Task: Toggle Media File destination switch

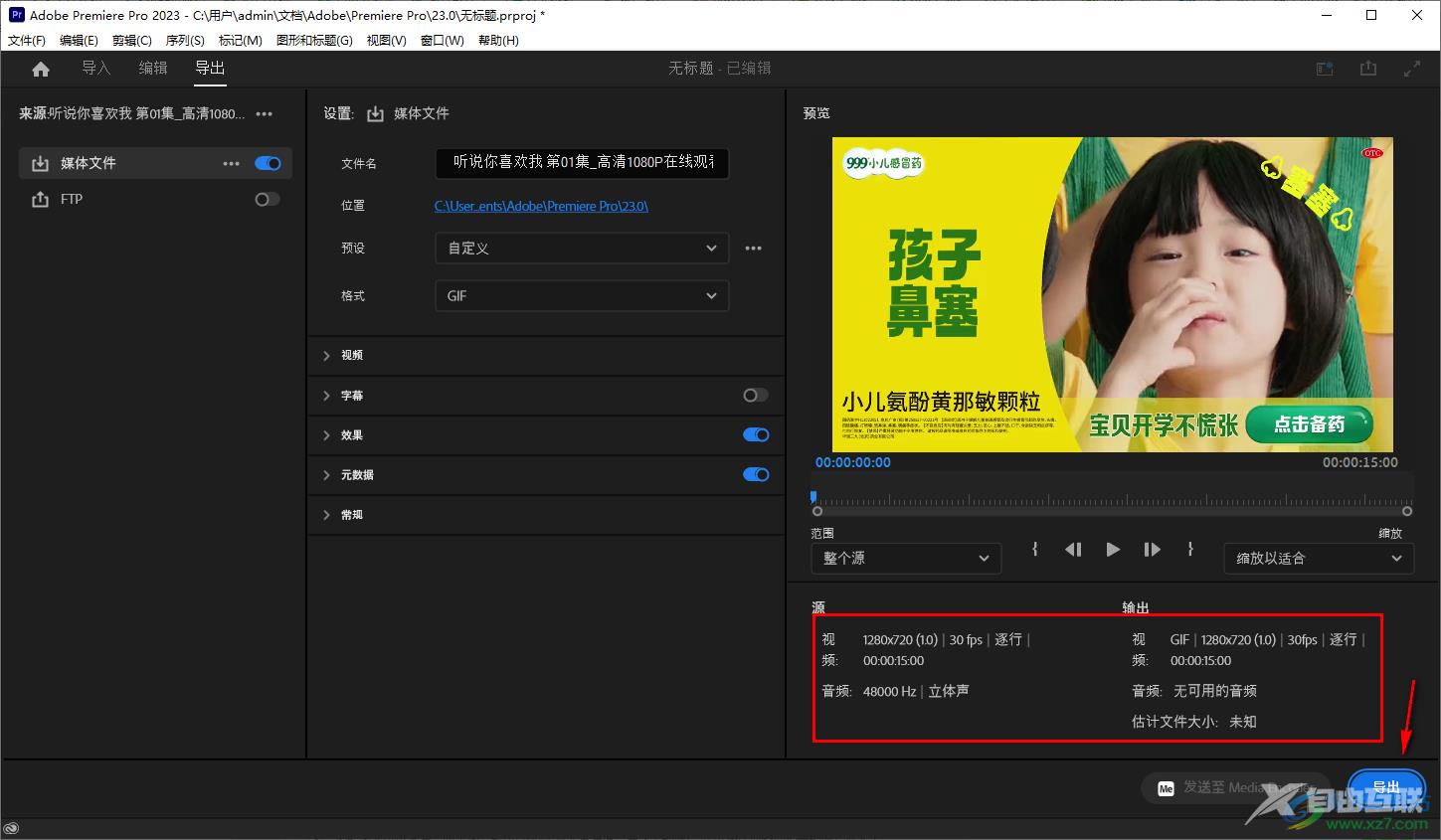Action: click(268, 163)
